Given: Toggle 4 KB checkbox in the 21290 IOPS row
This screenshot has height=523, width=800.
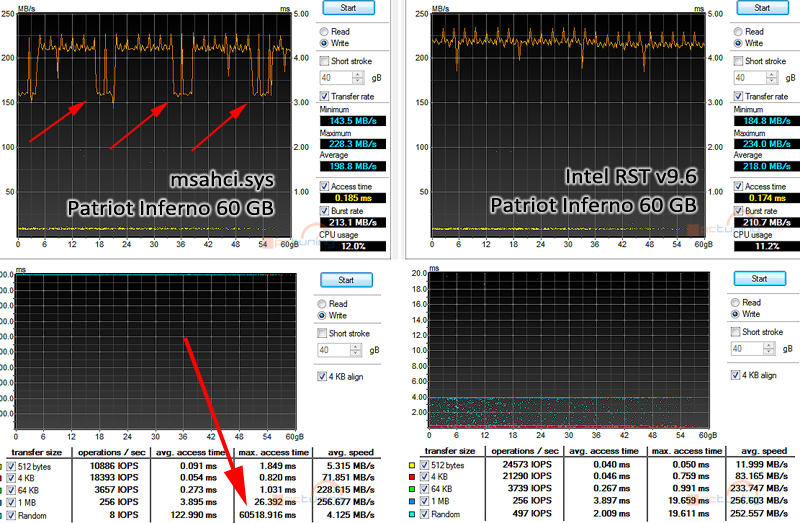Looking at the screenshot, I should [x=424, y=477].
